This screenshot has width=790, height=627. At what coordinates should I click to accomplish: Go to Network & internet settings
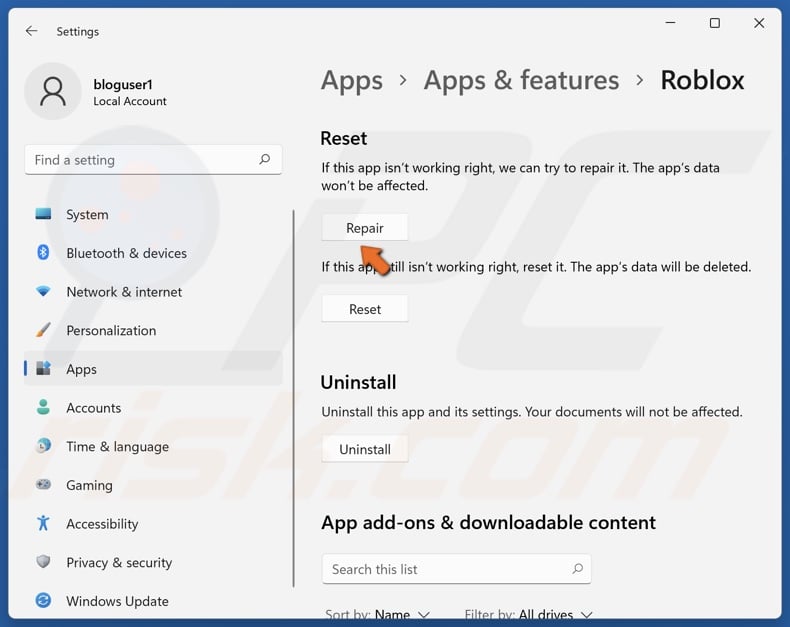(154, 292)
